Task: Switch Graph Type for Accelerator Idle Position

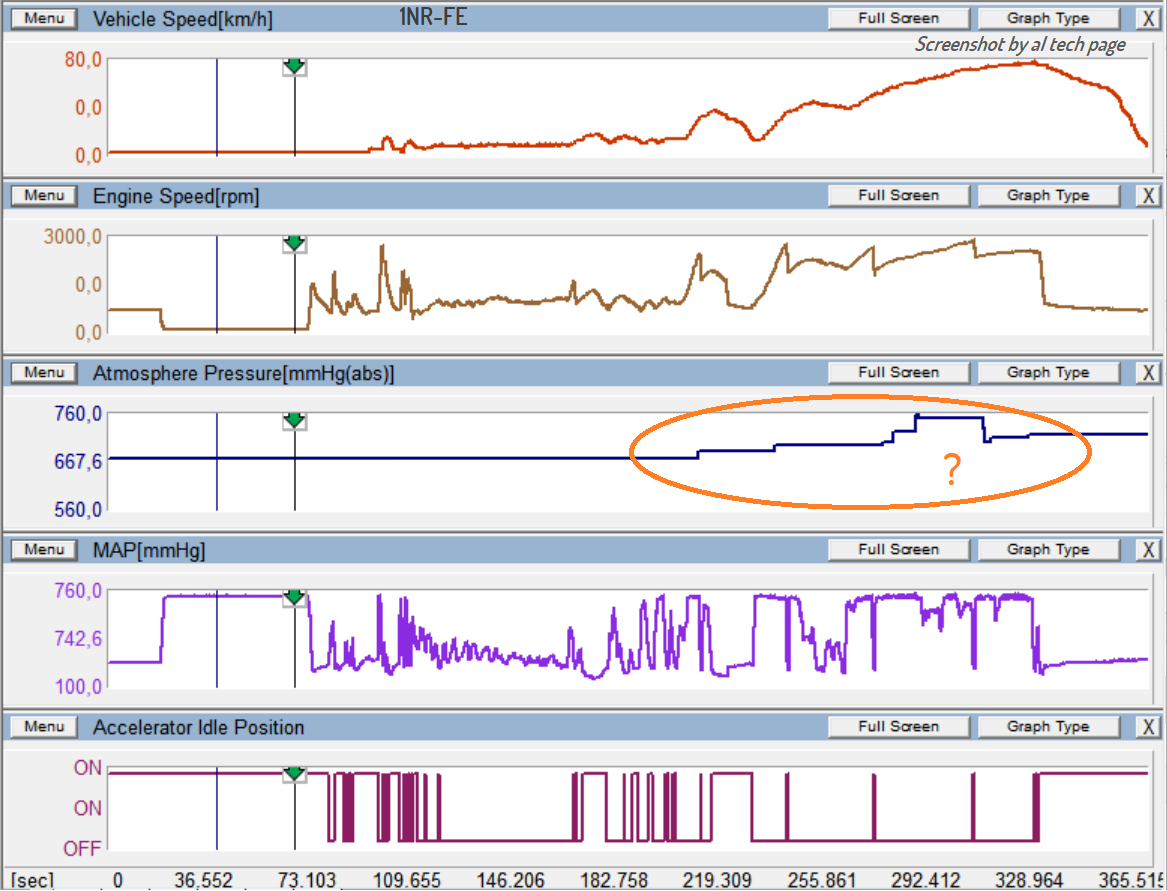Action: click(1047, 726)
